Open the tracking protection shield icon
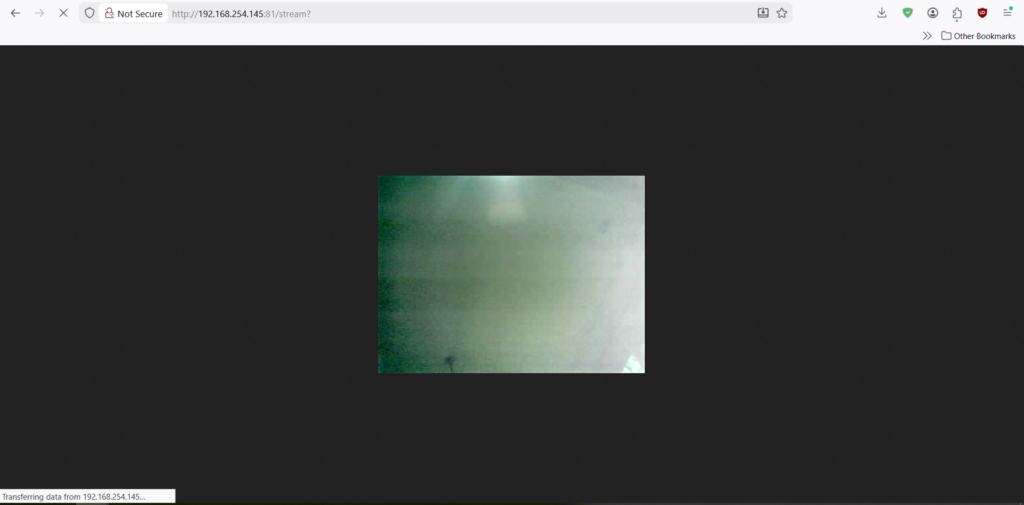Image resolution: width=1024 pixels, height=505 pixels. tap(89, 13)
